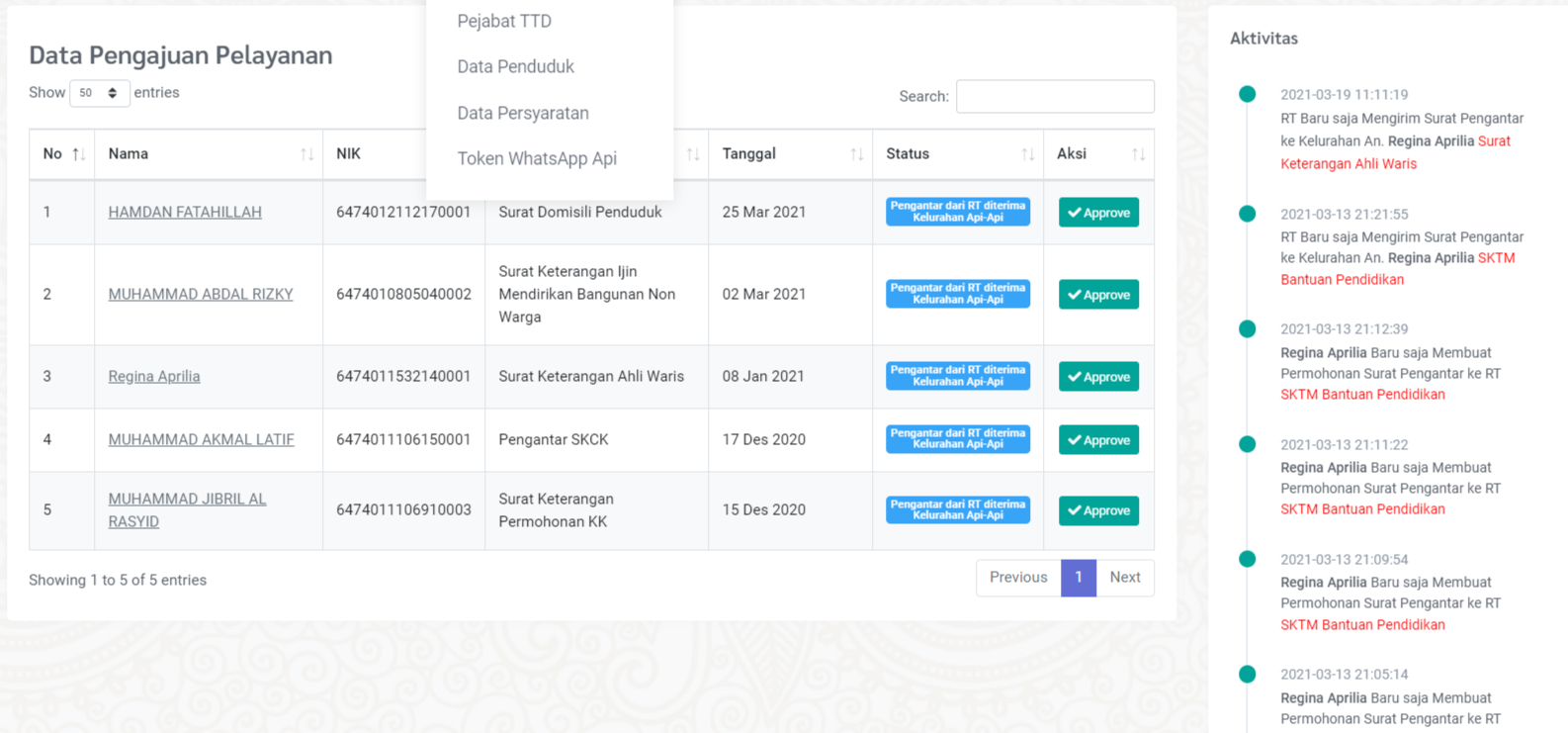Approve MUHAMMAD JIBRIL AL RASYID's request
This screenshot has width=1568, height=733.
point(1098,510)
